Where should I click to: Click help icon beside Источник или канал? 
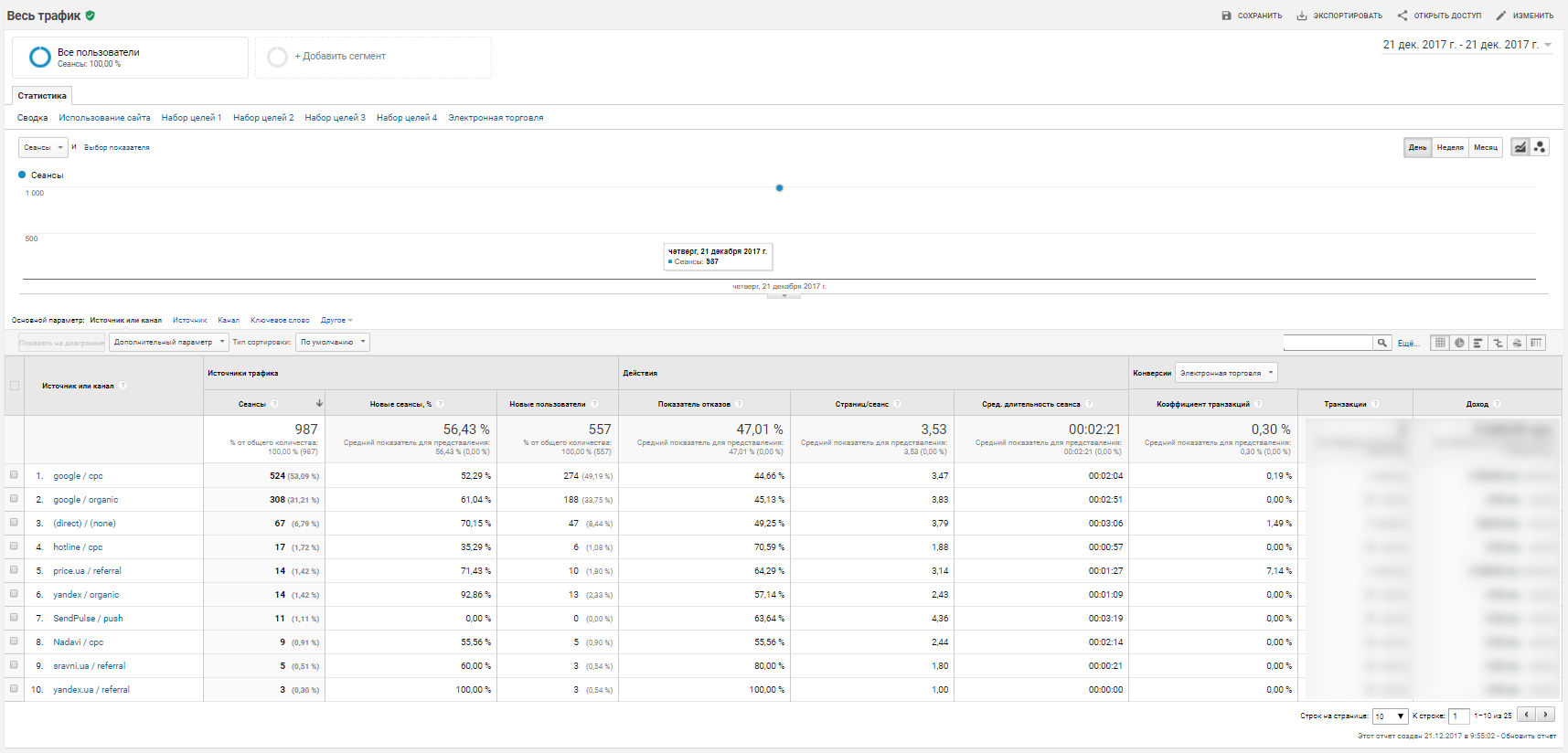(x=123, y=386)
